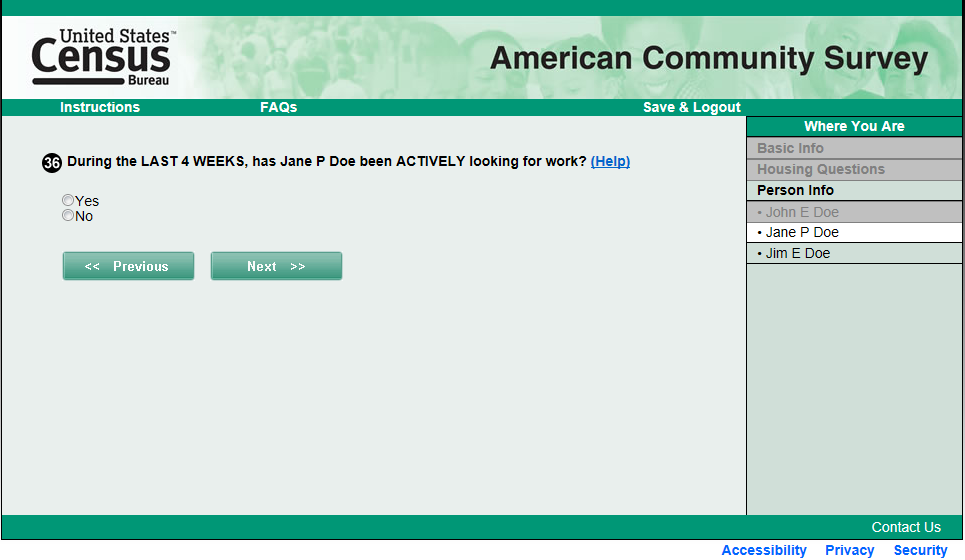The image size is (965, 560).
Task: Click the Previous button
Action: pyautogui.click(x=128, y=266)
